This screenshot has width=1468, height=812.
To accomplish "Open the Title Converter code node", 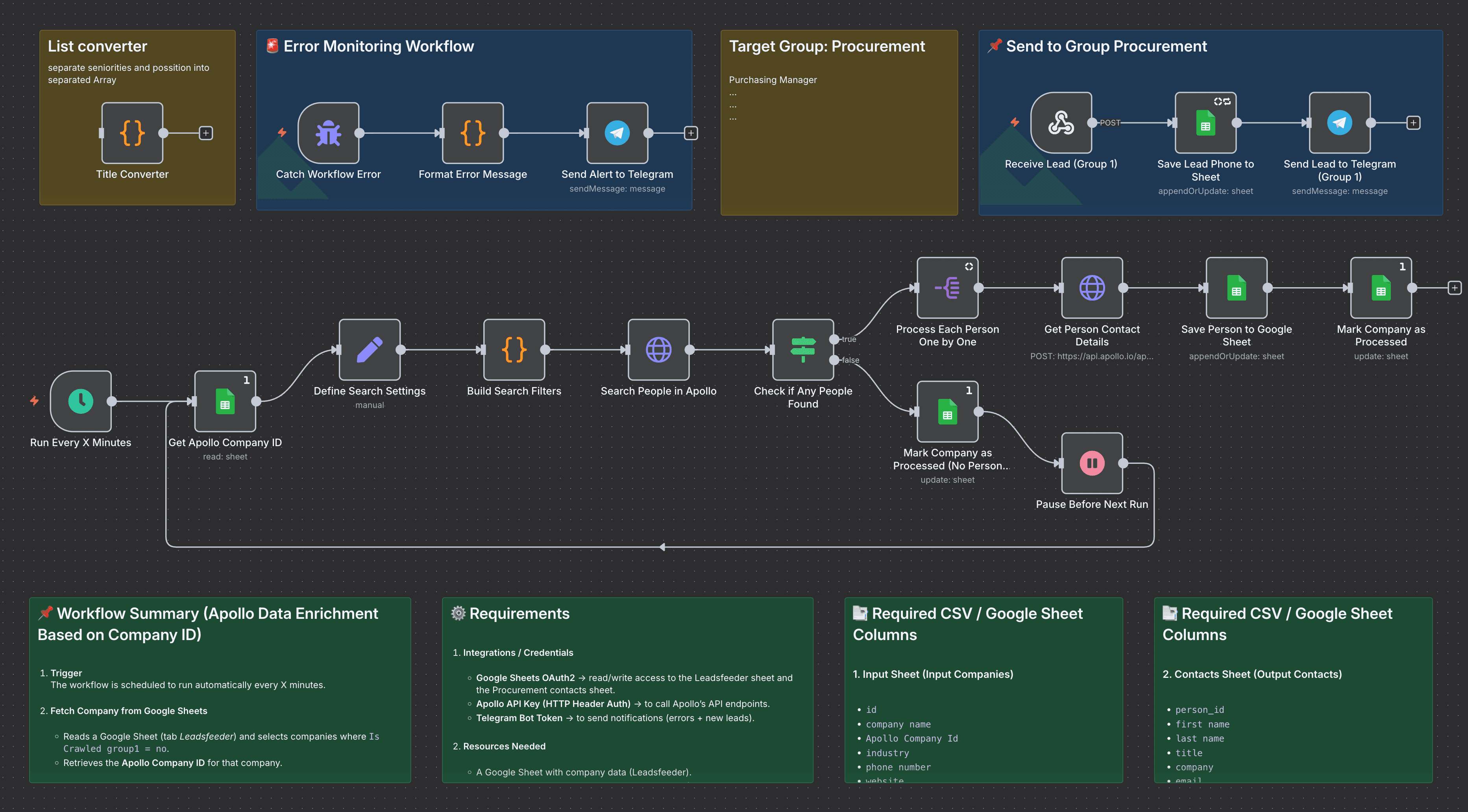I will [x=132, y=133].
